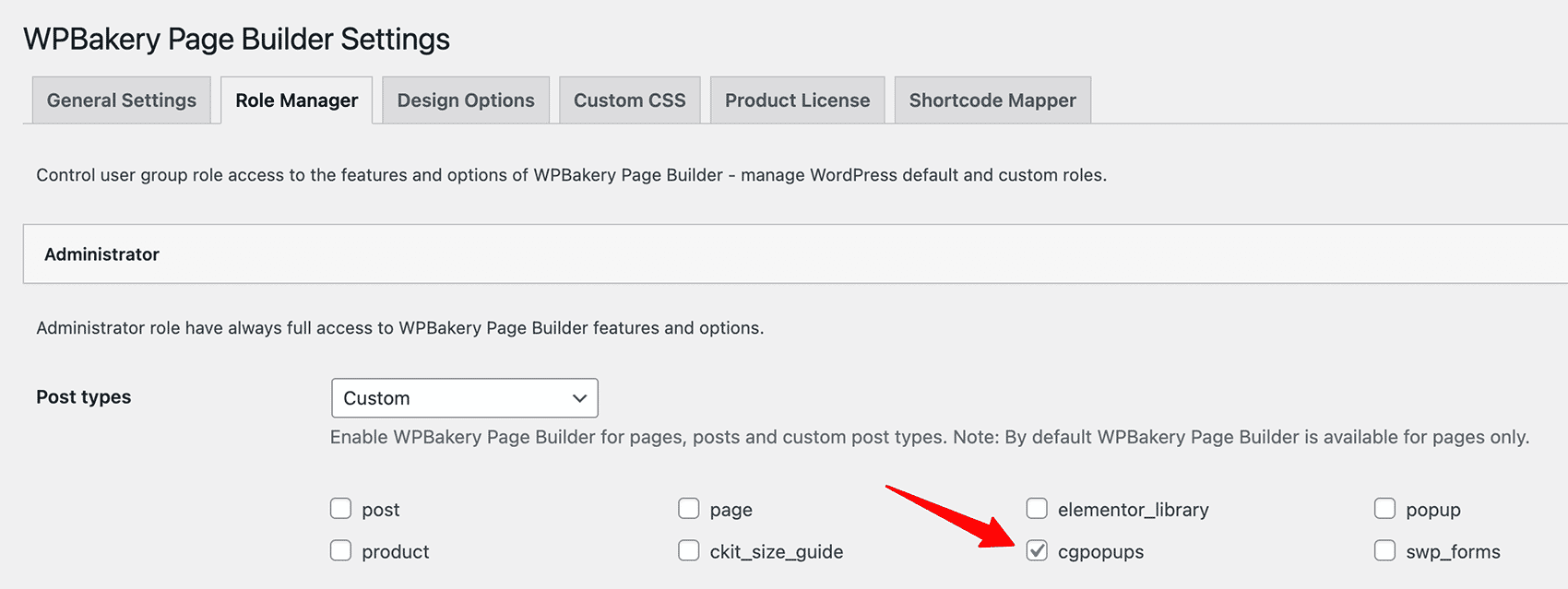Select the Role Manager tab

tap(296, 100)
